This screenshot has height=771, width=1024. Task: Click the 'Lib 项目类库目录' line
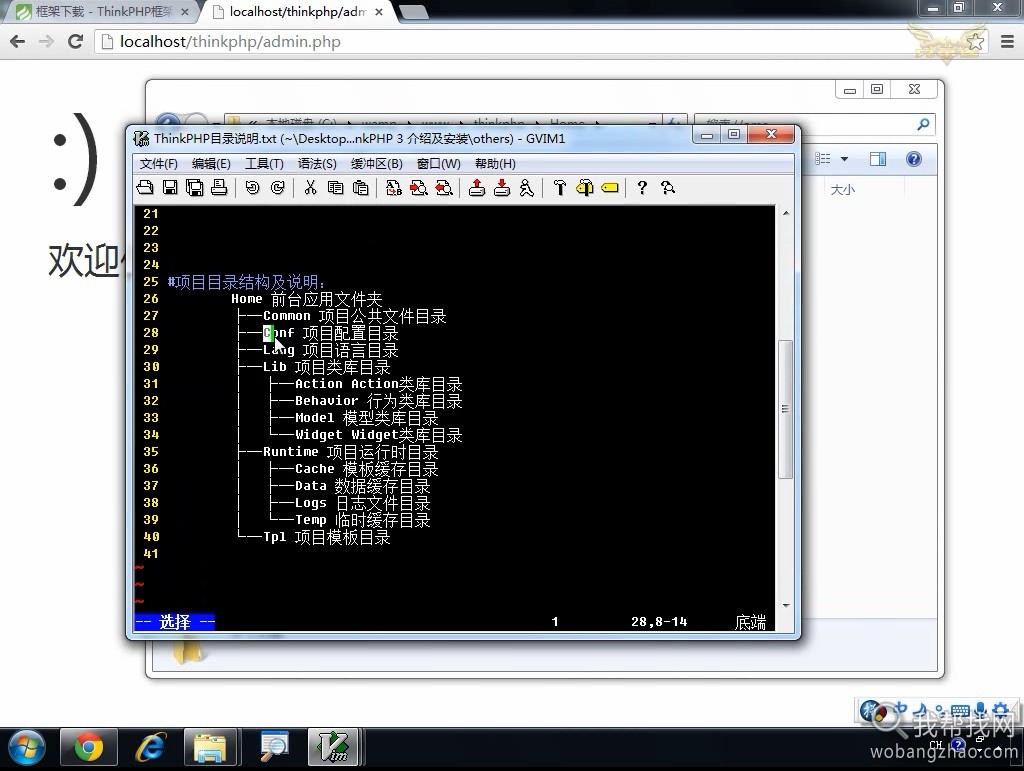click(327, 367)
